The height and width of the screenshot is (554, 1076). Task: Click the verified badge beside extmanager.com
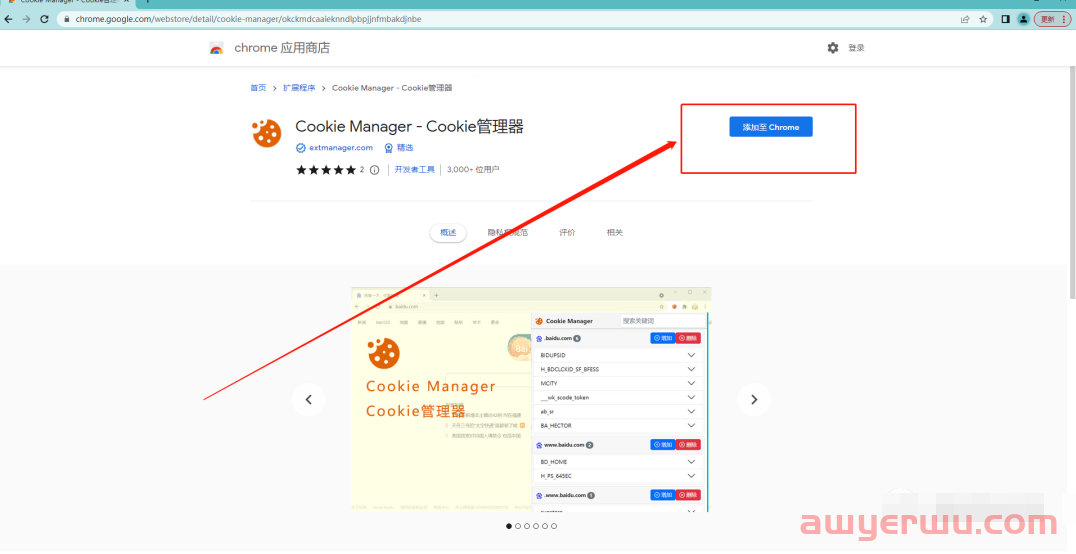300,148
